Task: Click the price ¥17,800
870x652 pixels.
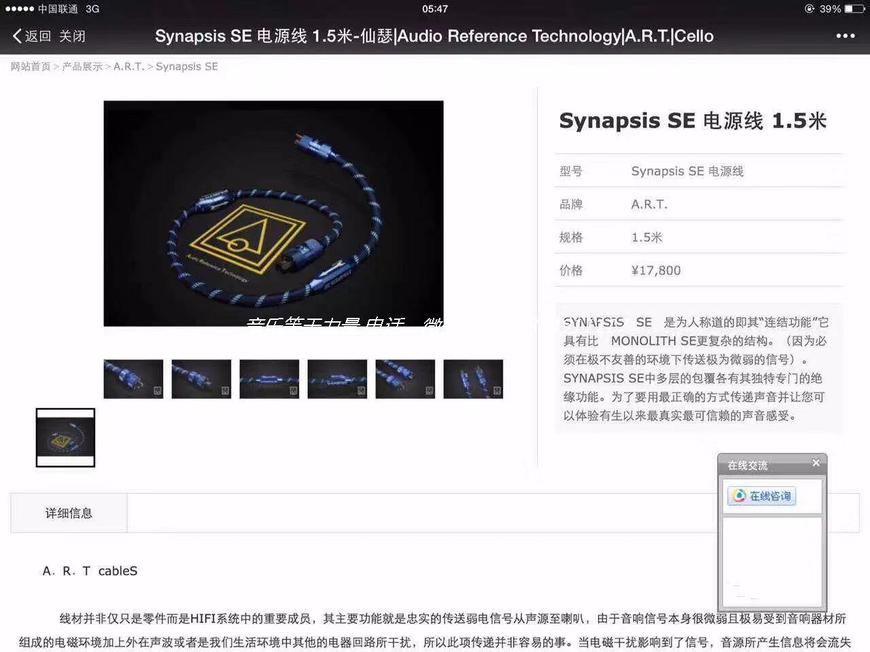Action: tap(656, 271)
